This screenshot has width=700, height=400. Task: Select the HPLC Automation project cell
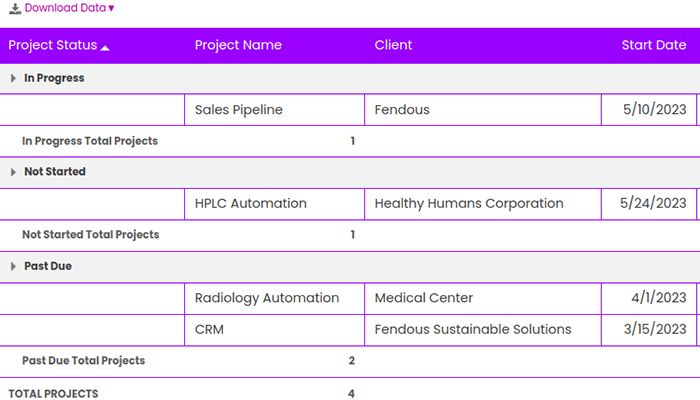click(x=251, y=203)
